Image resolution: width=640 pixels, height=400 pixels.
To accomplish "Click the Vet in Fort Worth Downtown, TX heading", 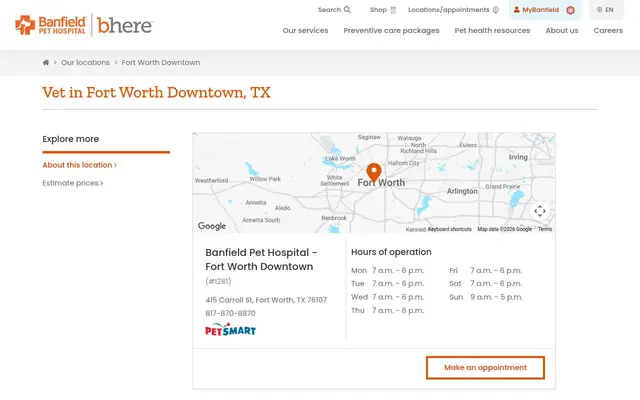I will click(156, 93).
